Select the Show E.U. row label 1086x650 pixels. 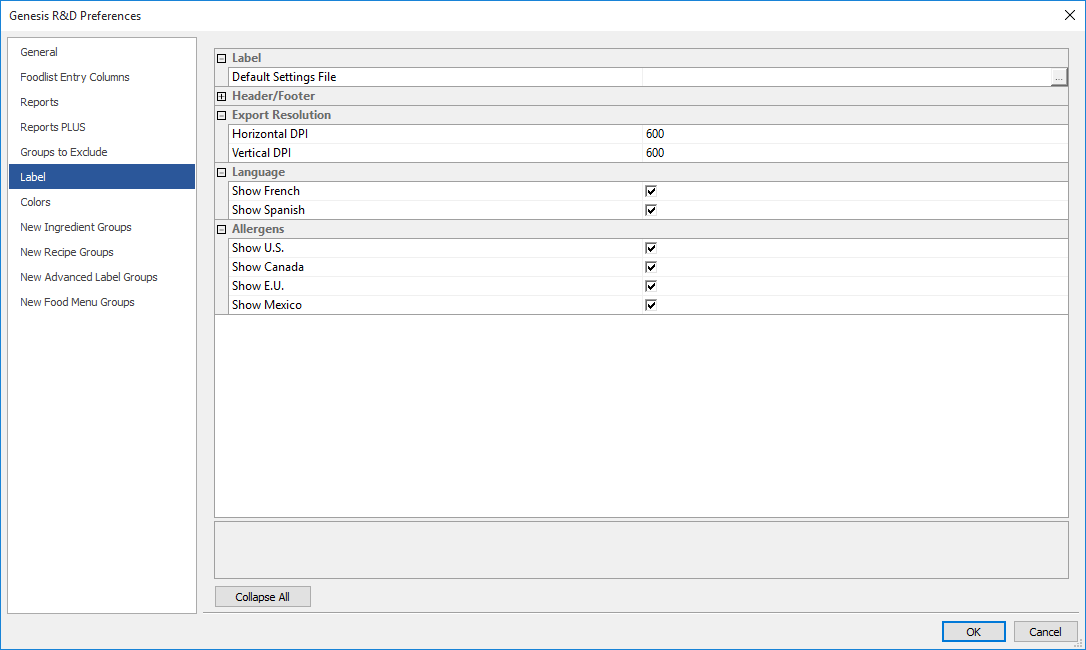258,286
